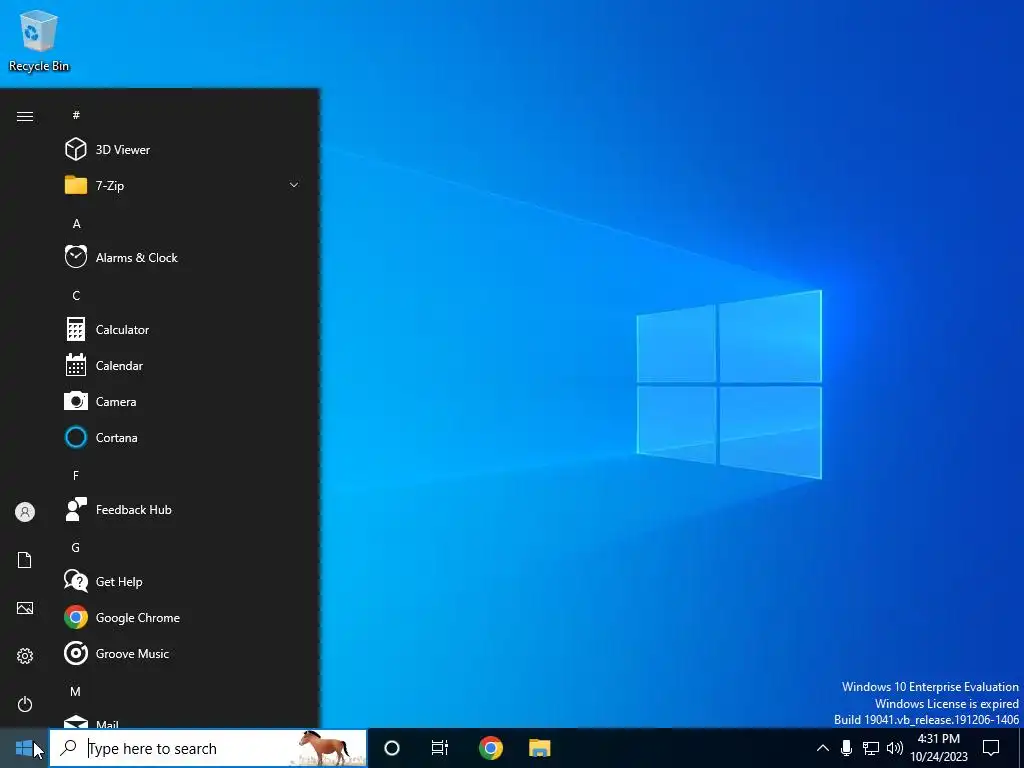1024x768 pixels.
Task: Select the 'M' letter header
Action: pyautogui.click(x=76, y=691)
